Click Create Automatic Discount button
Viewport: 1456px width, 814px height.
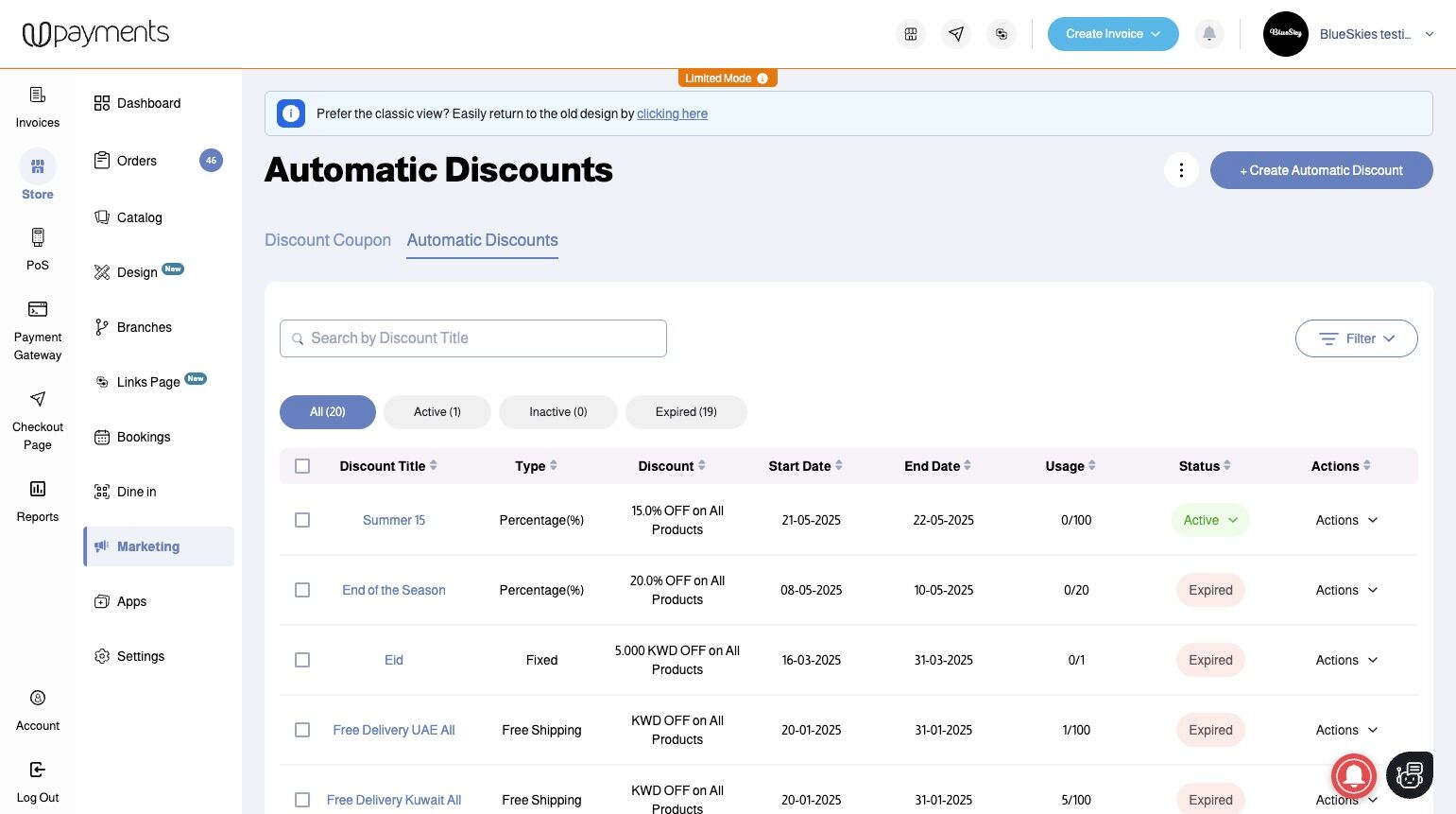[1321, 170]
